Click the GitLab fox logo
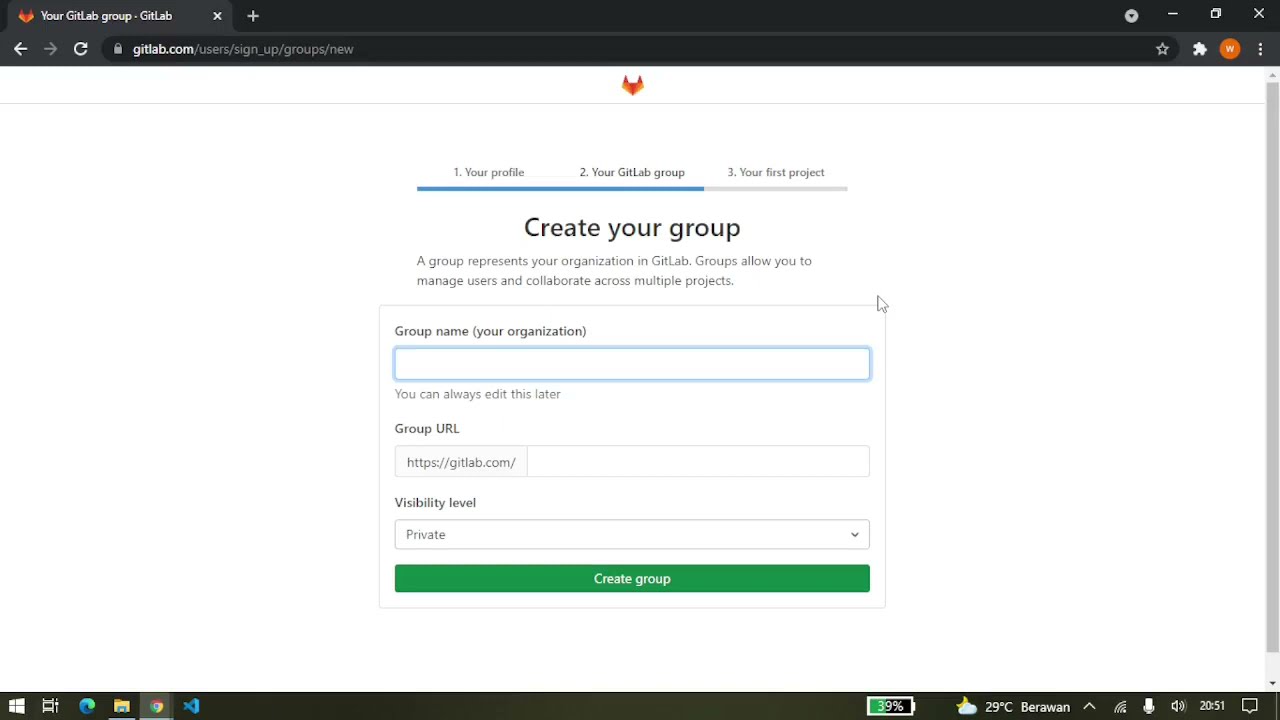Screen dimensions: 1280x720 tap(632, 85)
